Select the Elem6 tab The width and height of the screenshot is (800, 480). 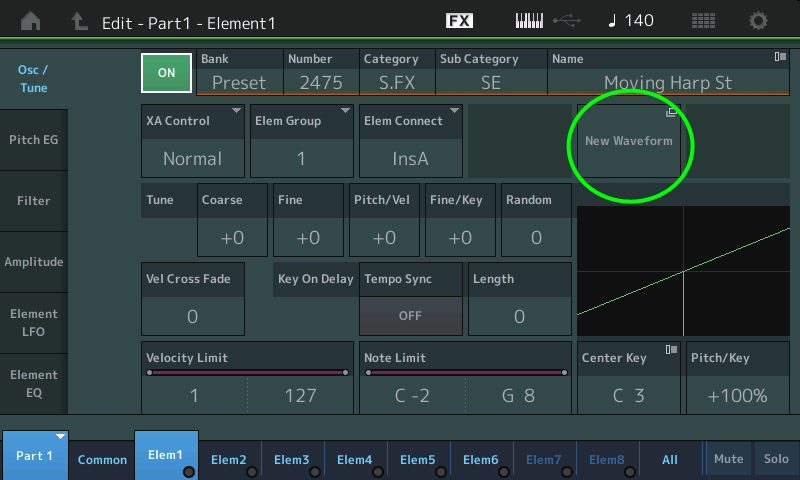click(481, 460)
